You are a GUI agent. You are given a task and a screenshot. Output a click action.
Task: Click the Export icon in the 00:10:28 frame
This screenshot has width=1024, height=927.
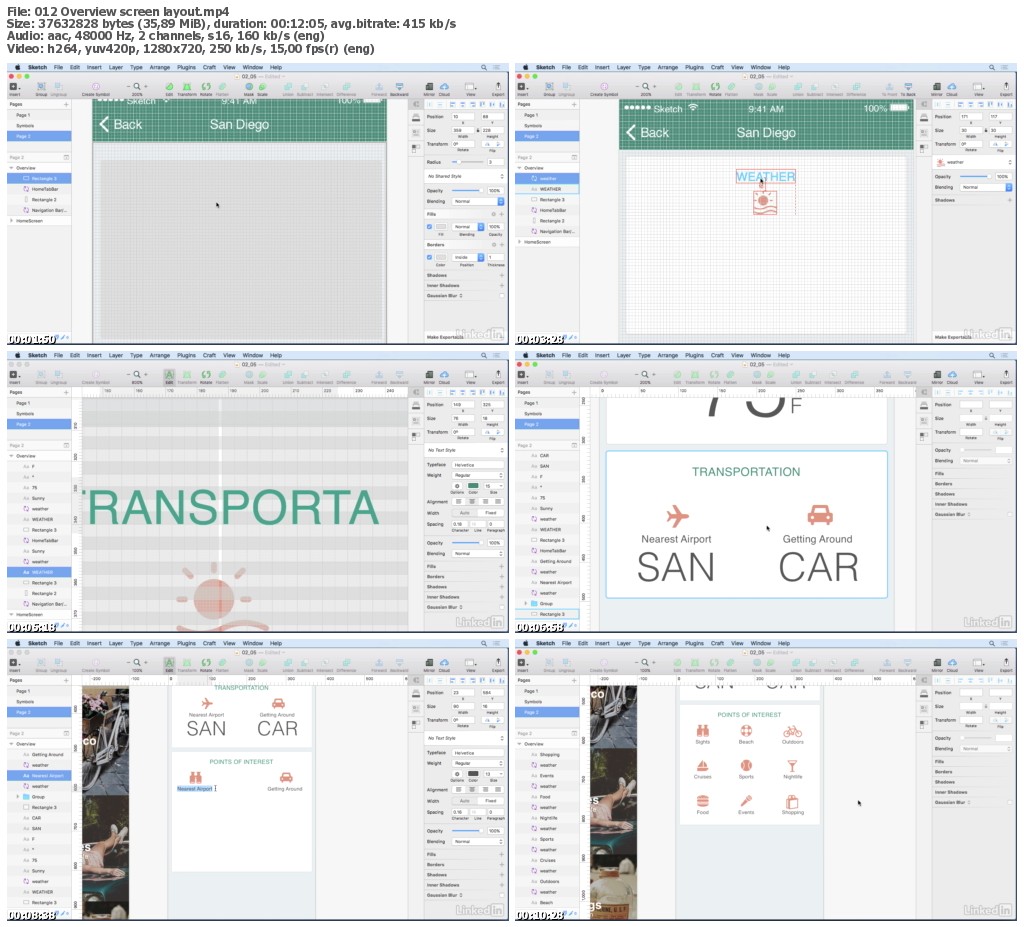click(1006, 662)
